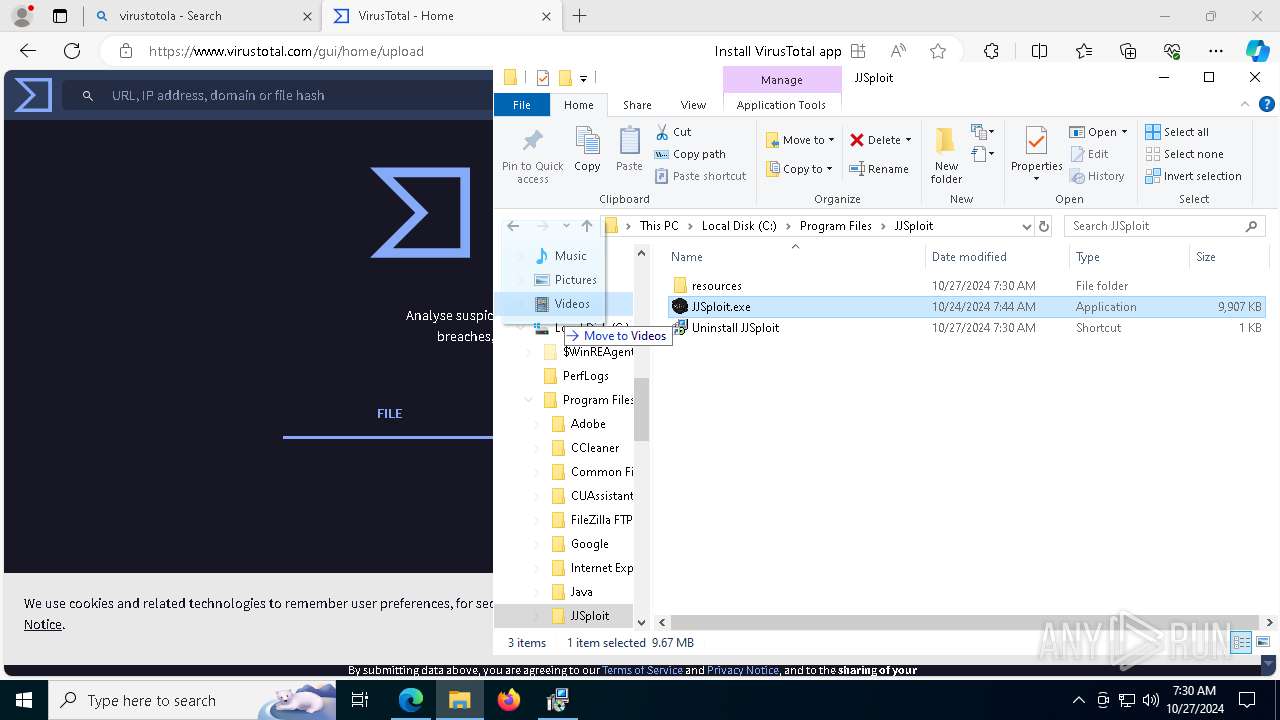Sort by Size column header

1229,257
